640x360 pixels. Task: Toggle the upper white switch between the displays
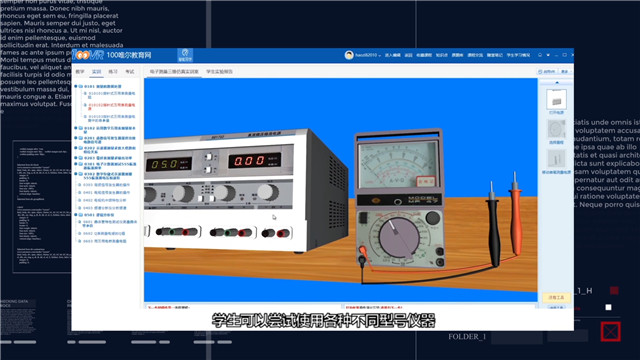[209, 157]
